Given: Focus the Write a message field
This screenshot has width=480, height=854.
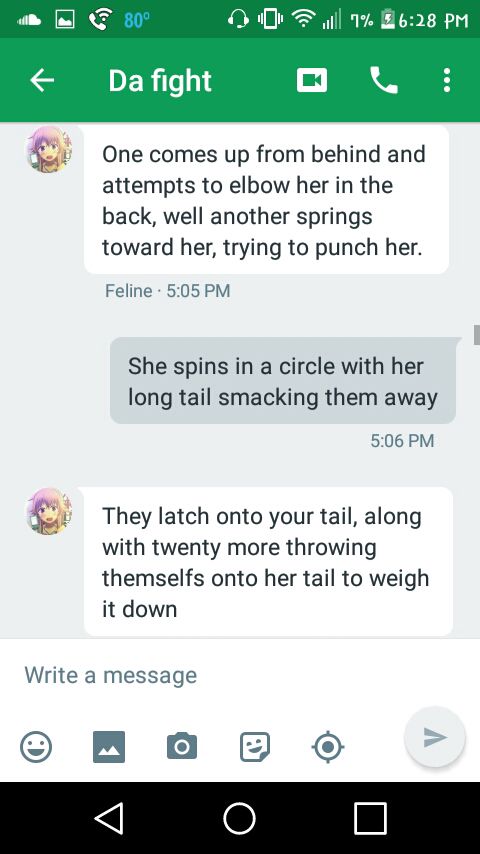Looking at the screenshot, I should [240, 675].
